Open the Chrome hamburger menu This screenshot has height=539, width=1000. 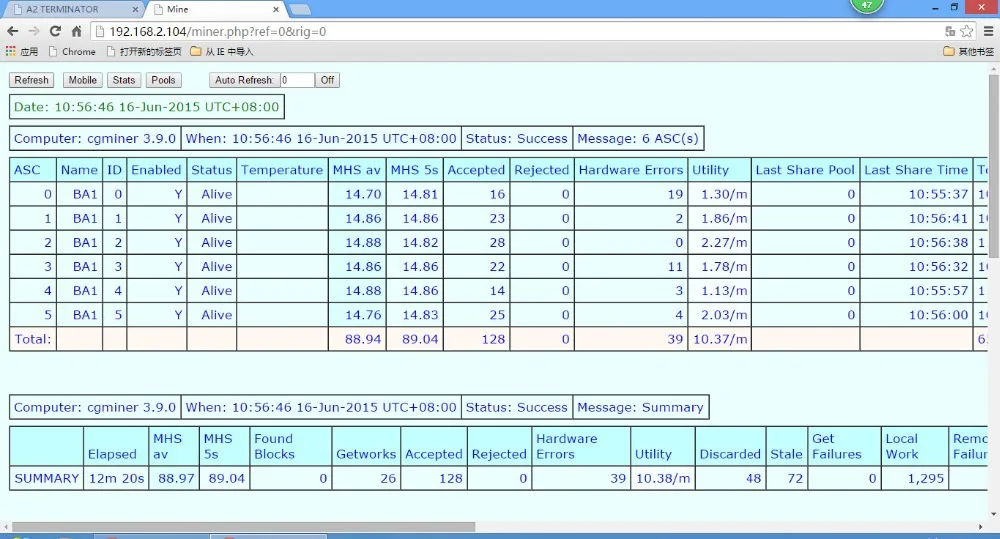[987, 32]
